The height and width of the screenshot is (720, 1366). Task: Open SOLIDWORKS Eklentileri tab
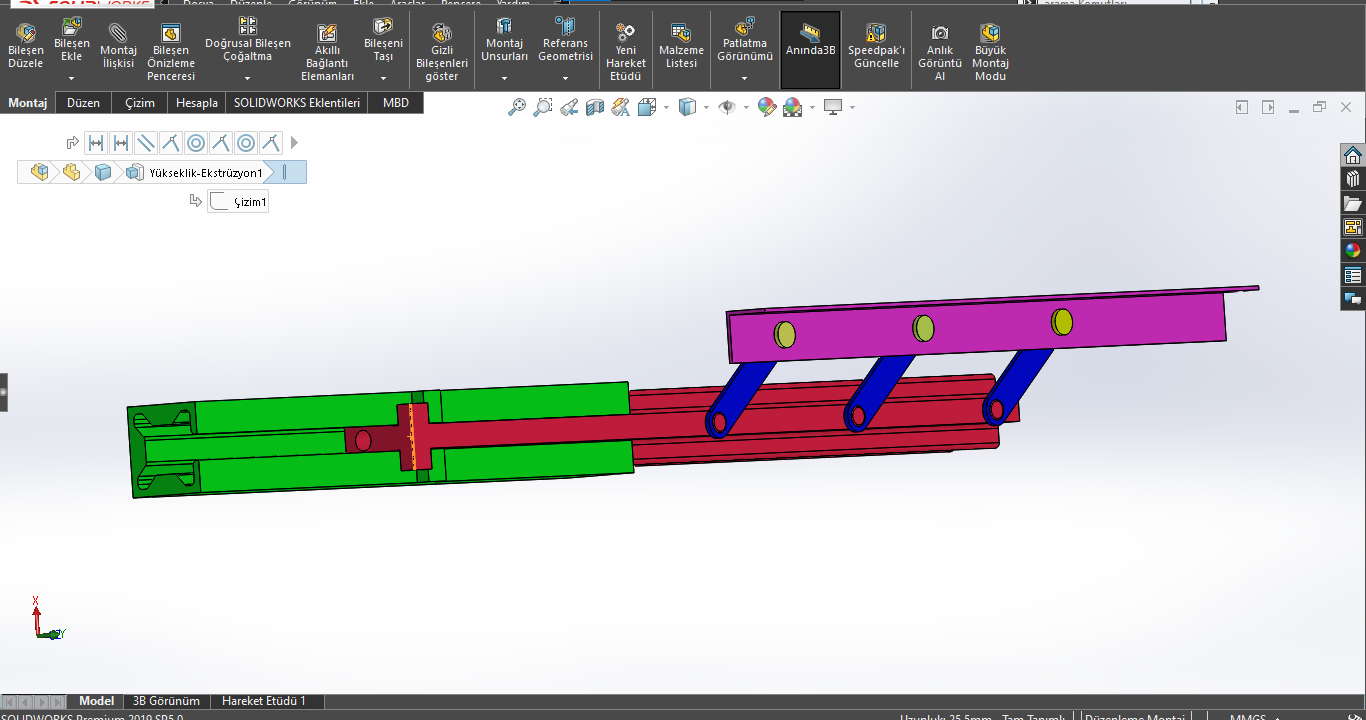point(297,103)
